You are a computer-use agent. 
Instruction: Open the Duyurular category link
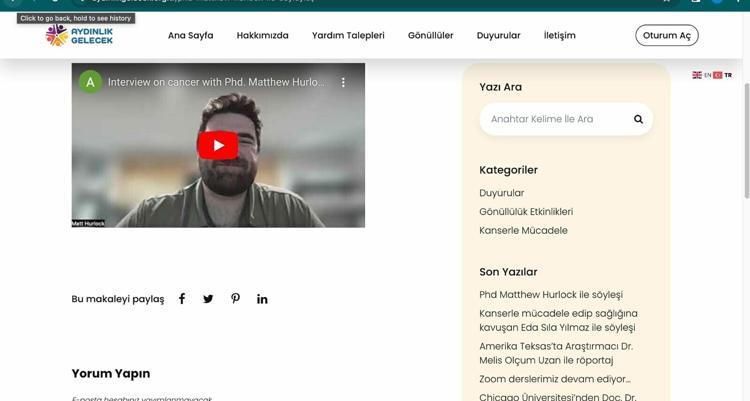pyautogui.click(x=501, y=193)
